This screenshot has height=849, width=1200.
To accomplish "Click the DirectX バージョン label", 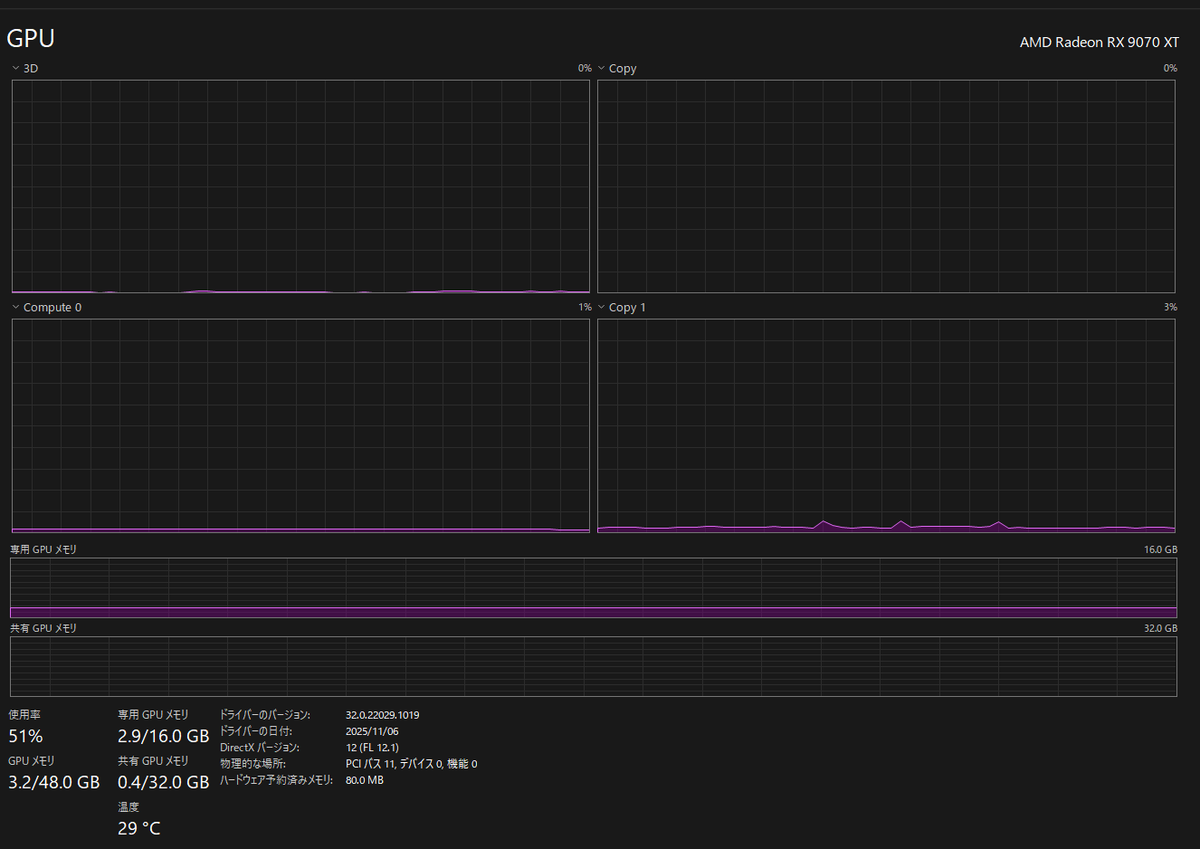I will [259, 747].
